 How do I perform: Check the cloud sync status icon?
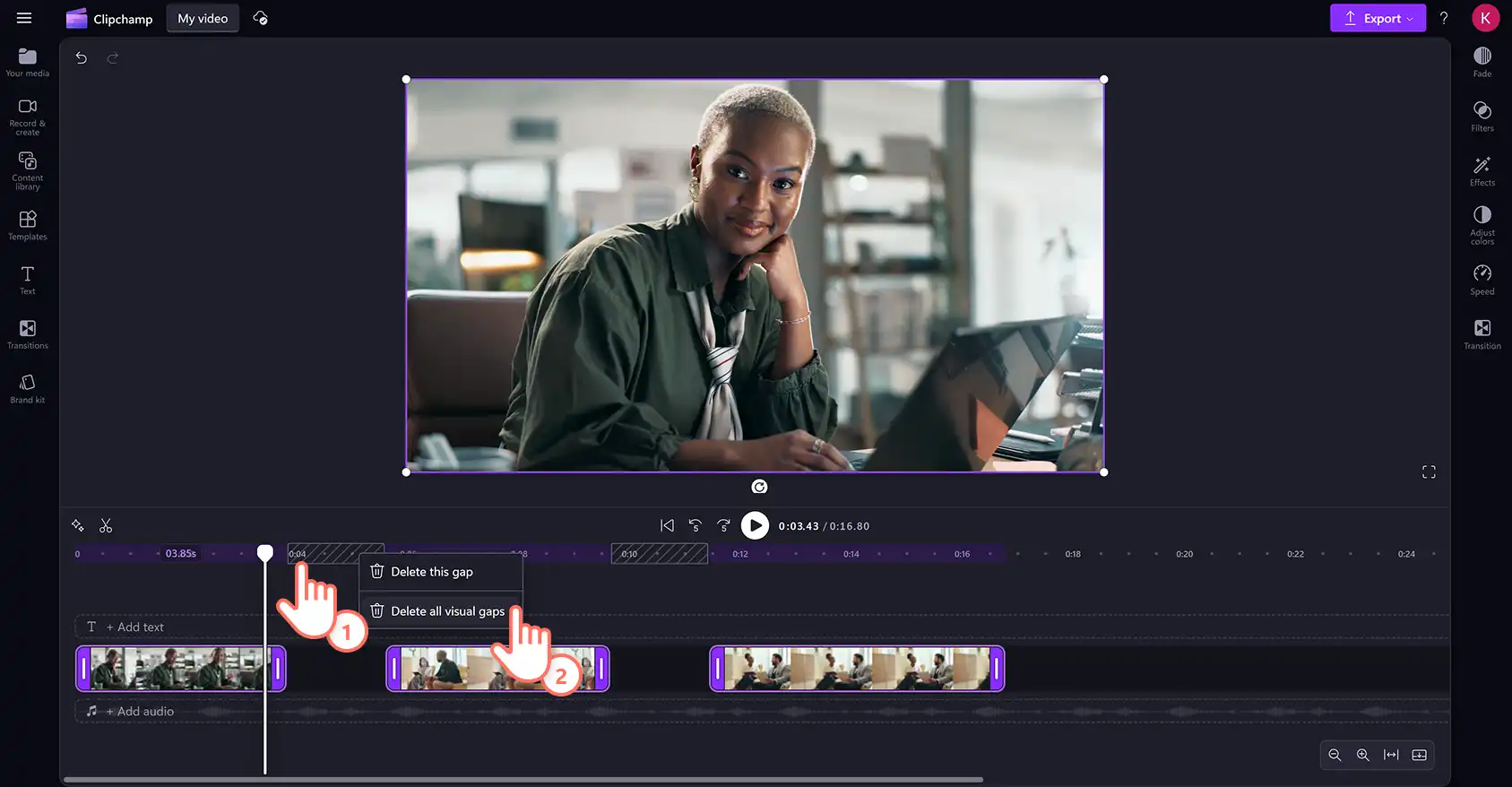[261, 18]
